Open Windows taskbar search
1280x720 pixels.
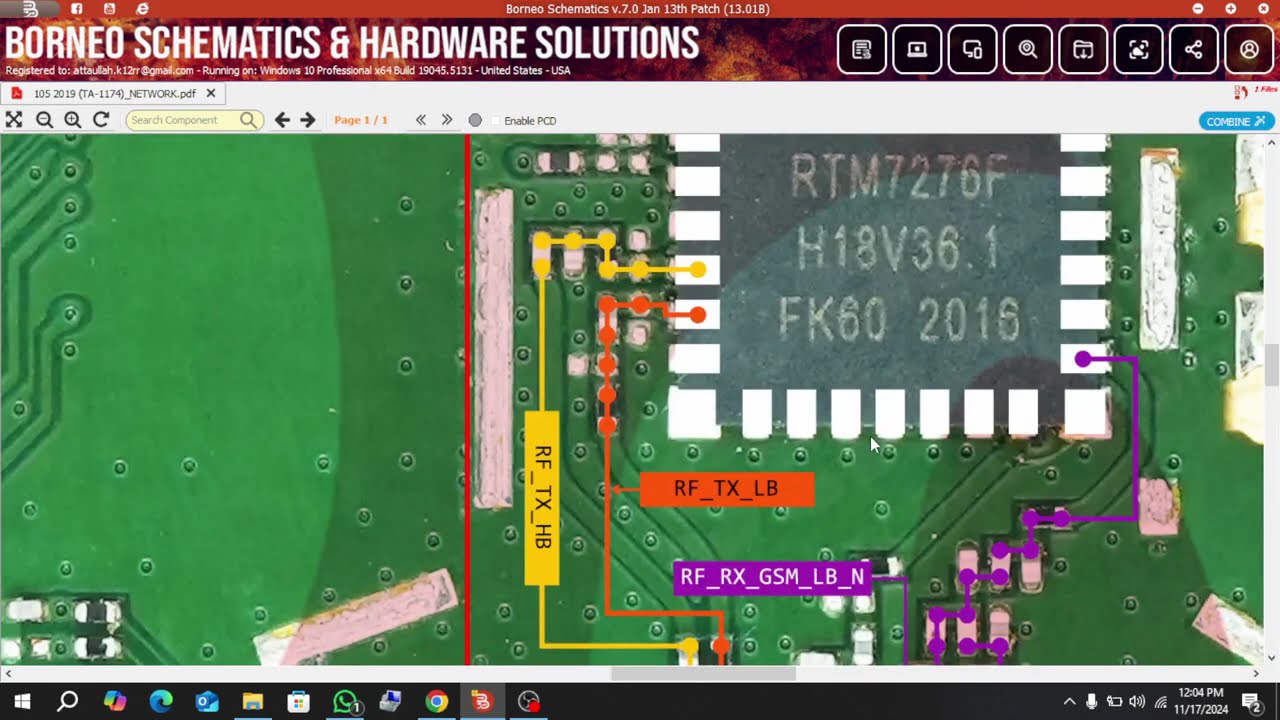[x=68, y=701]
